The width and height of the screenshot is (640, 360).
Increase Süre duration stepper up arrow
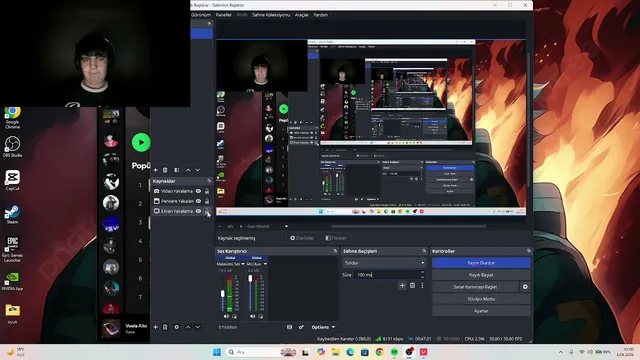click(422, 272)
